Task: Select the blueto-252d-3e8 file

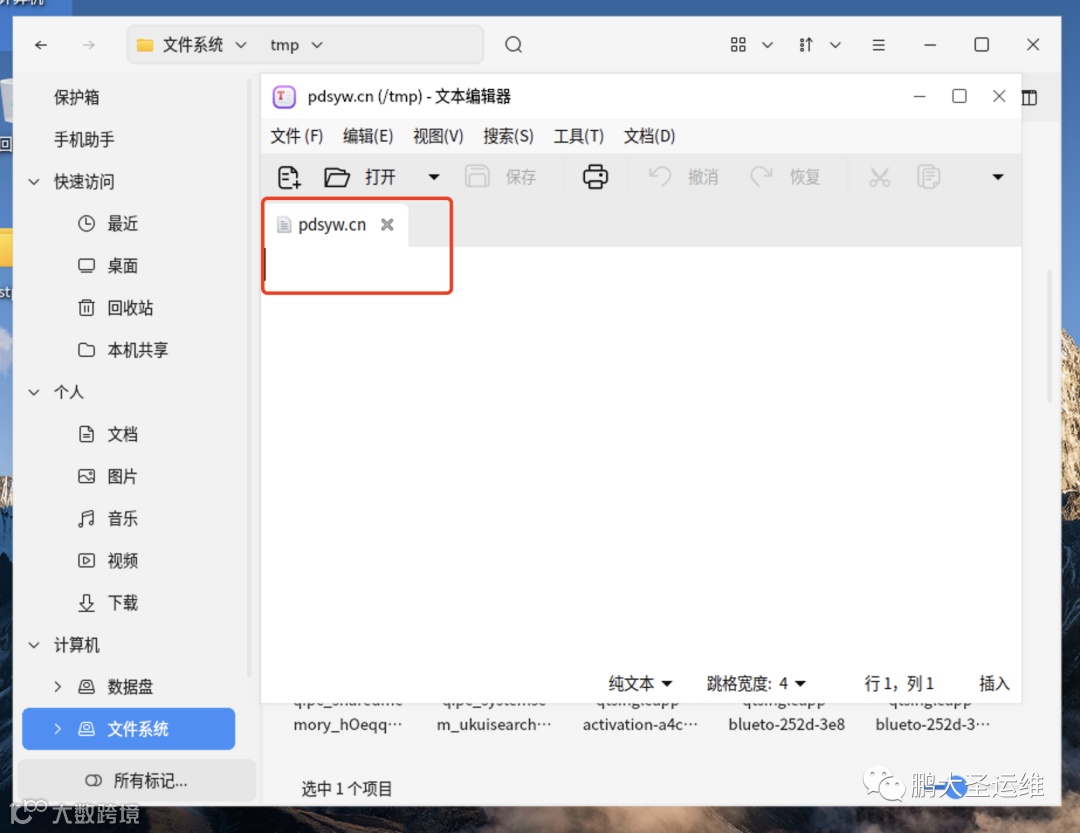Action: pyautogui.click(x=787, y=724)
